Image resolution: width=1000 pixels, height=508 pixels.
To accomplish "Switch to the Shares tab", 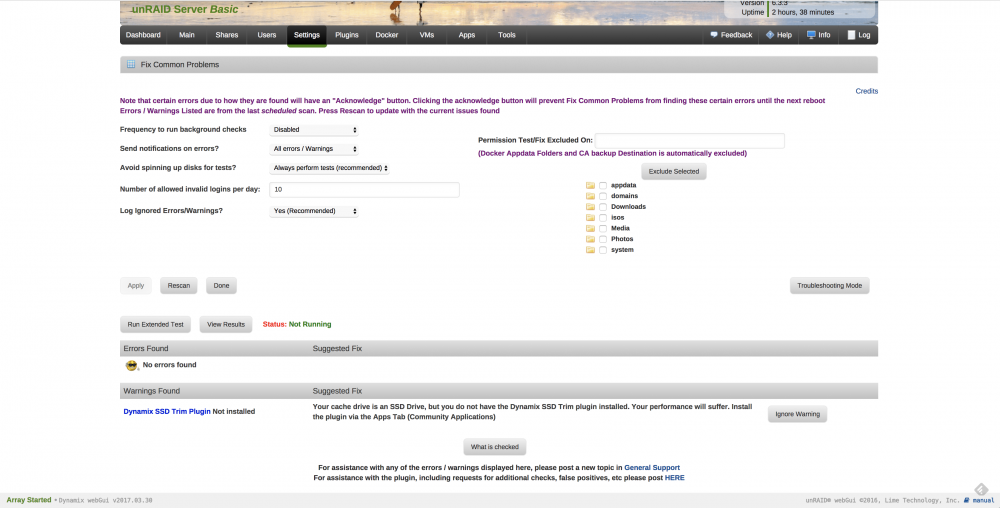I will click(226, 35).
